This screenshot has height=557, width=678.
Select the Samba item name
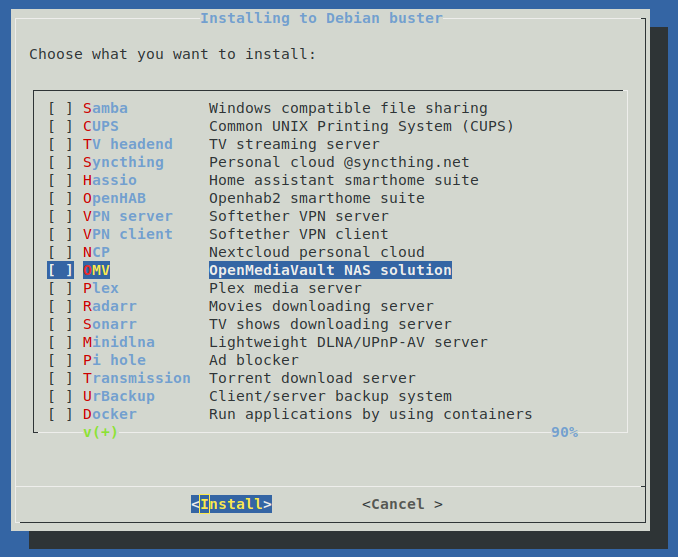coord(106,108)
